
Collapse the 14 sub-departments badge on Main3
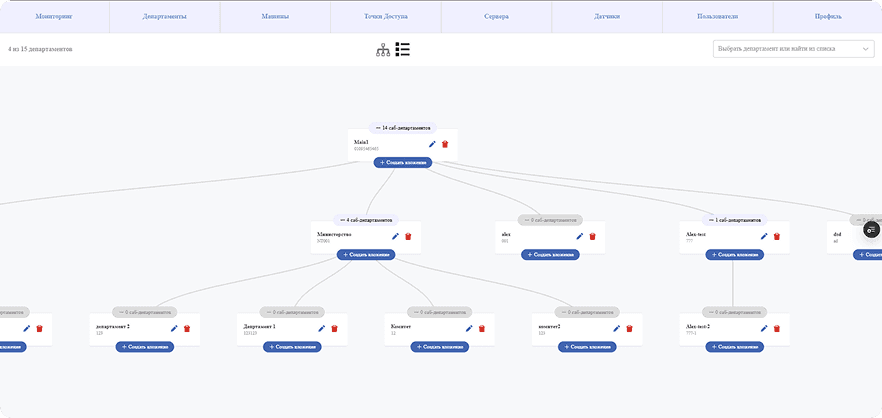click(x=403, y=128)
